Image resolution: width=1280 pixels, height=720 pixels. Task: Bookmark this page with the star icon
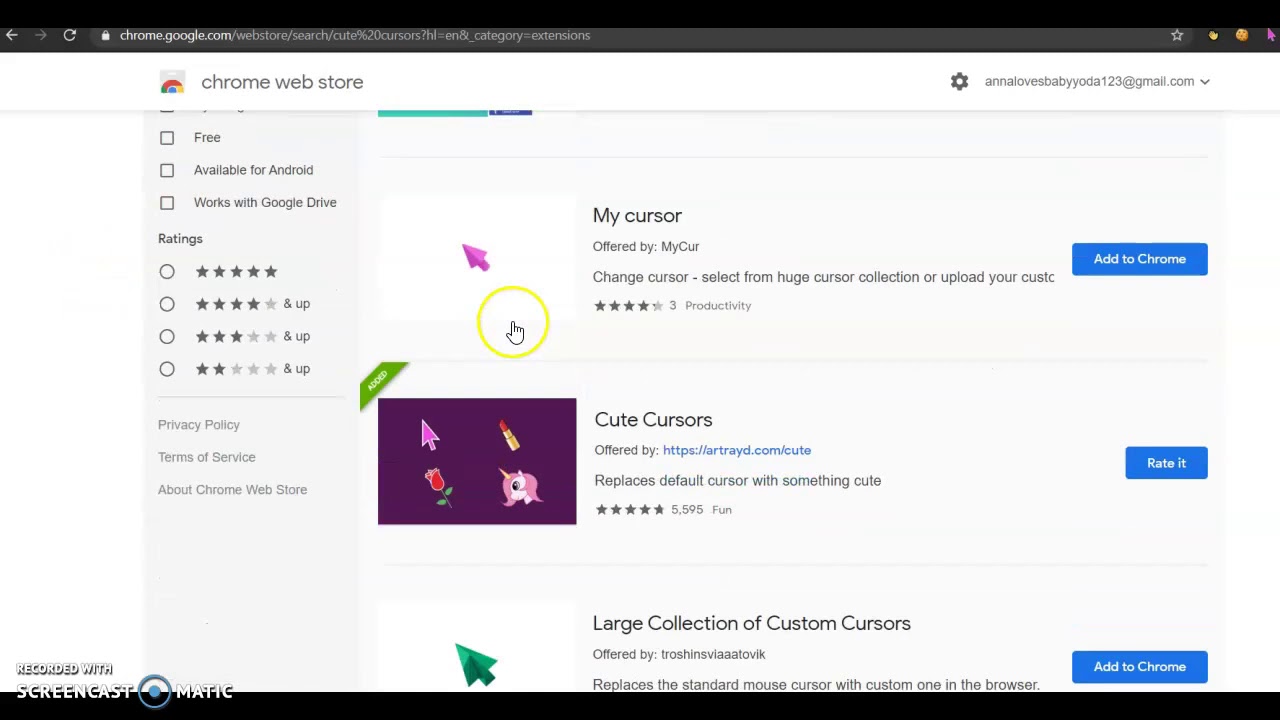(x=1177, y=35)
